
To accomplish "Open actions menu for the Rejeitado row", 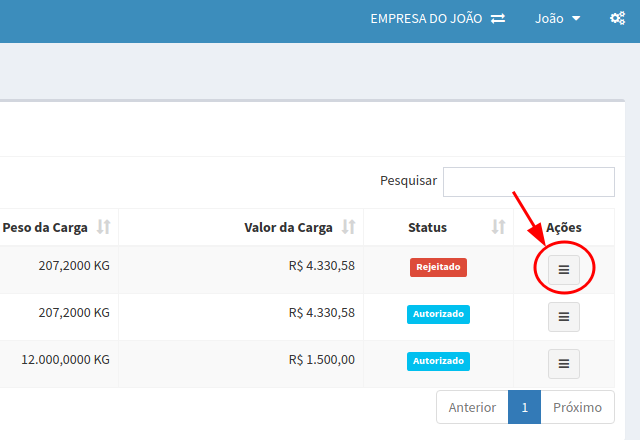I will coord(563,269).
